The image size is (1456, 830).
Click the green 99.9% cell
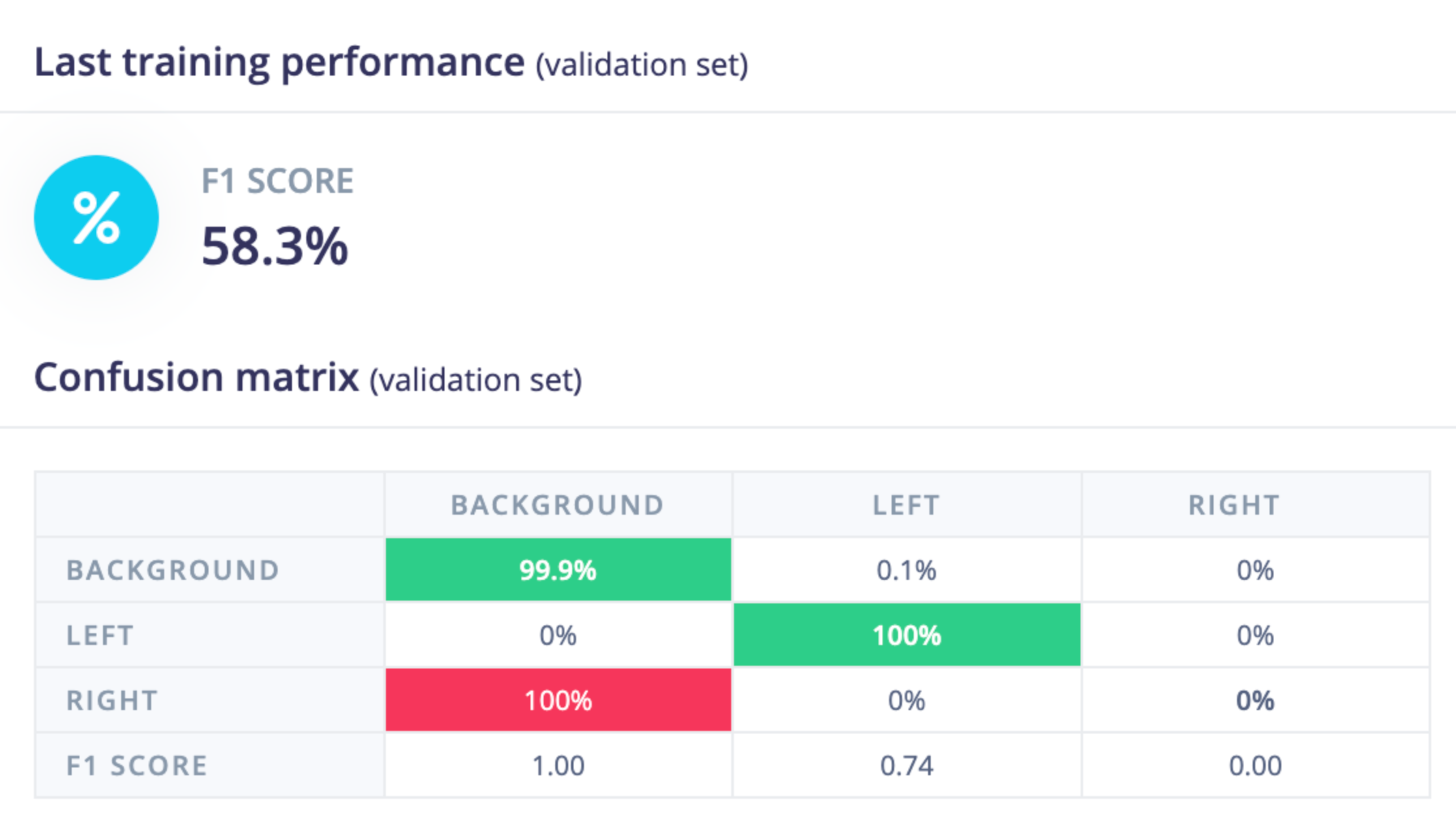point(558,570)
